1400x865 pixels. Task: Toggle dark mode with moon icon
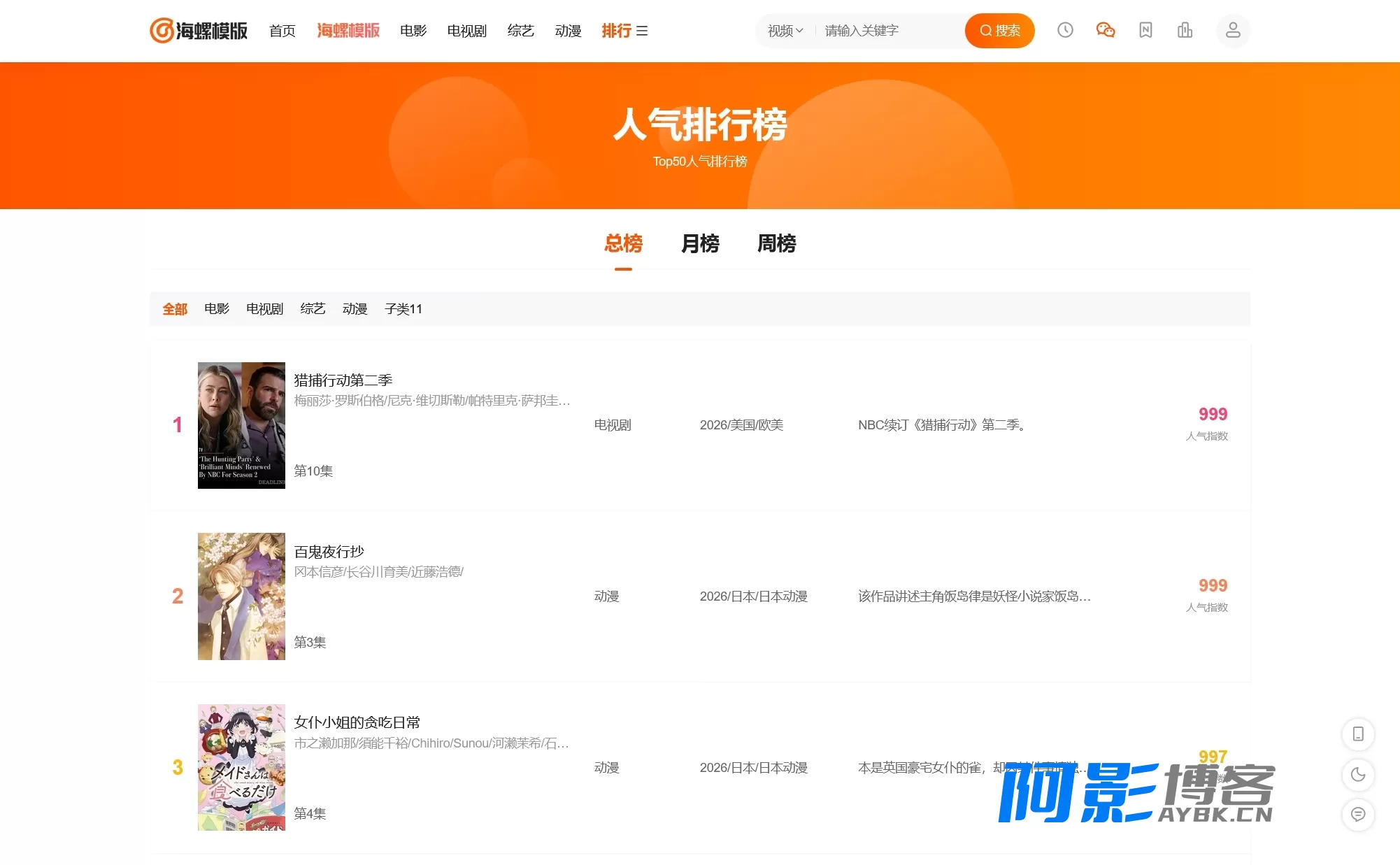pyautogui.click(x=1358, y=775)
